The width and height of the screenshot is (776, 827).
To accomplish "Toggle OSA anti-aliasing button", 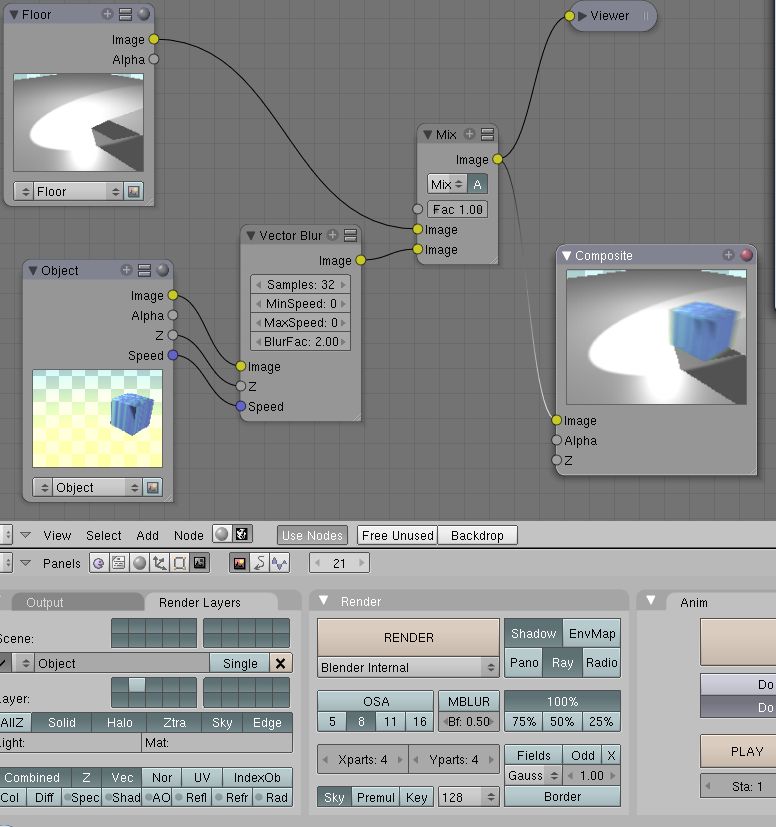I will 376,701.
